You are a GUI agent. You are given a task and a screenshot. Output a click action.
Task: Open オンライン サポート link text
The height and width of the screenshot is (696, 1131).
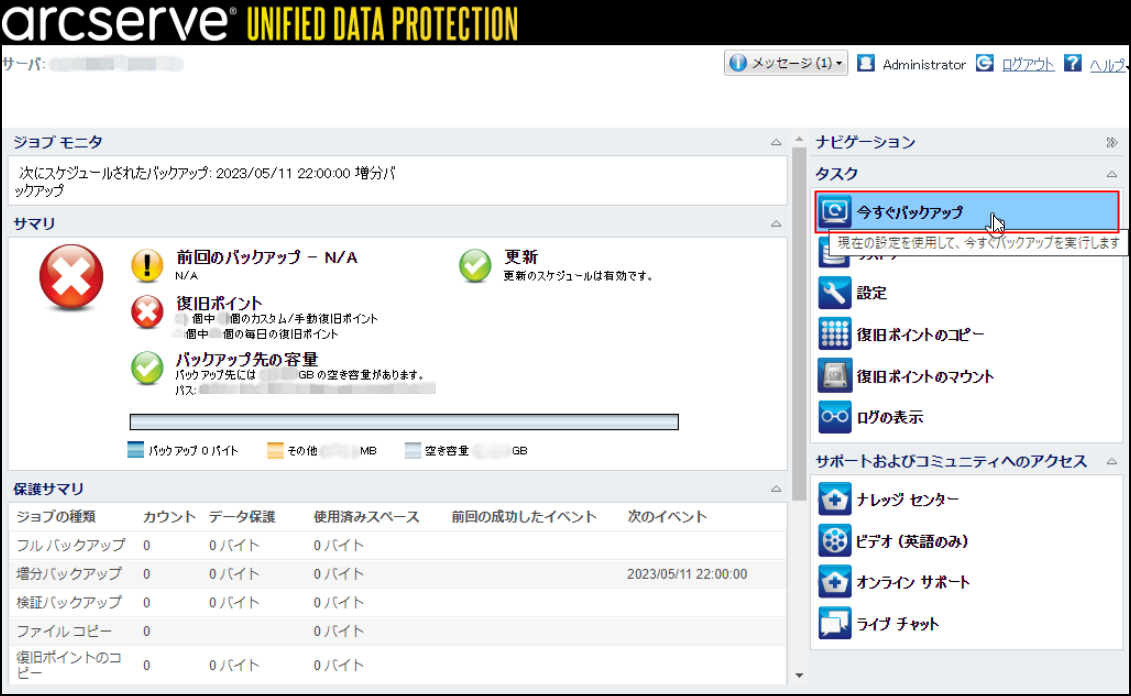(913, 582)
